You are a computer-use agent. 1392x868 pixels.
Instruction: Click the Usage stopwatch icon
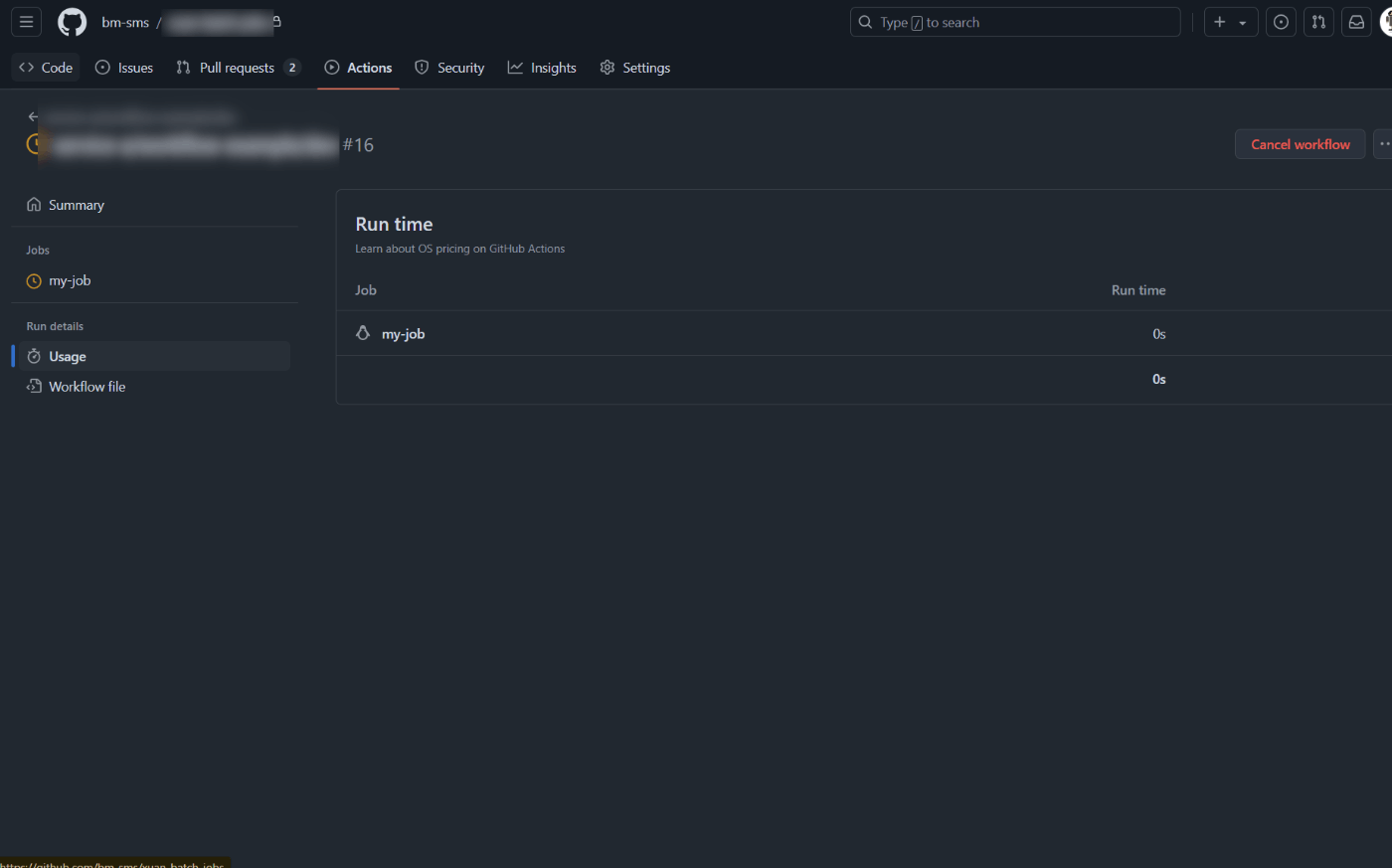coord(34,356)
